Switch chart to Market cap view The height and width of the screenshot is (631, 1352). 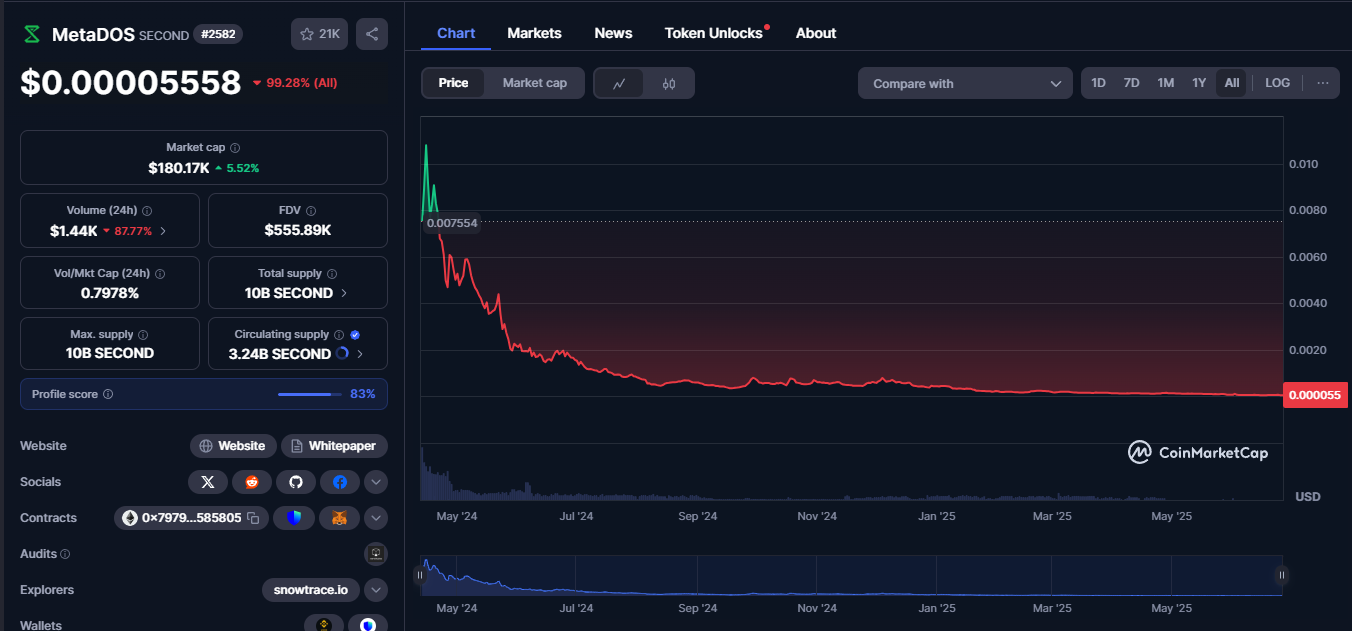click(x=534, y=83)
